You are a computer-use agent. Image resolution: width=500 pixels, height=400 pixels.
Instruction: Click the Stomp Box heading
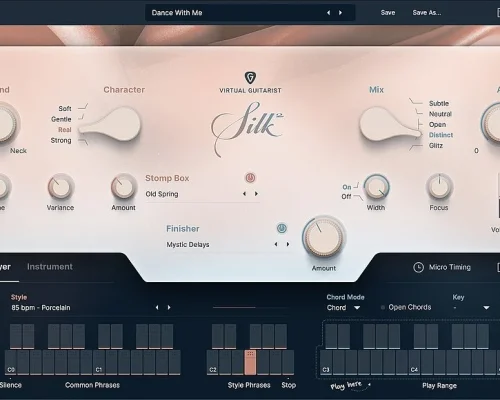(x=167, y=178)
